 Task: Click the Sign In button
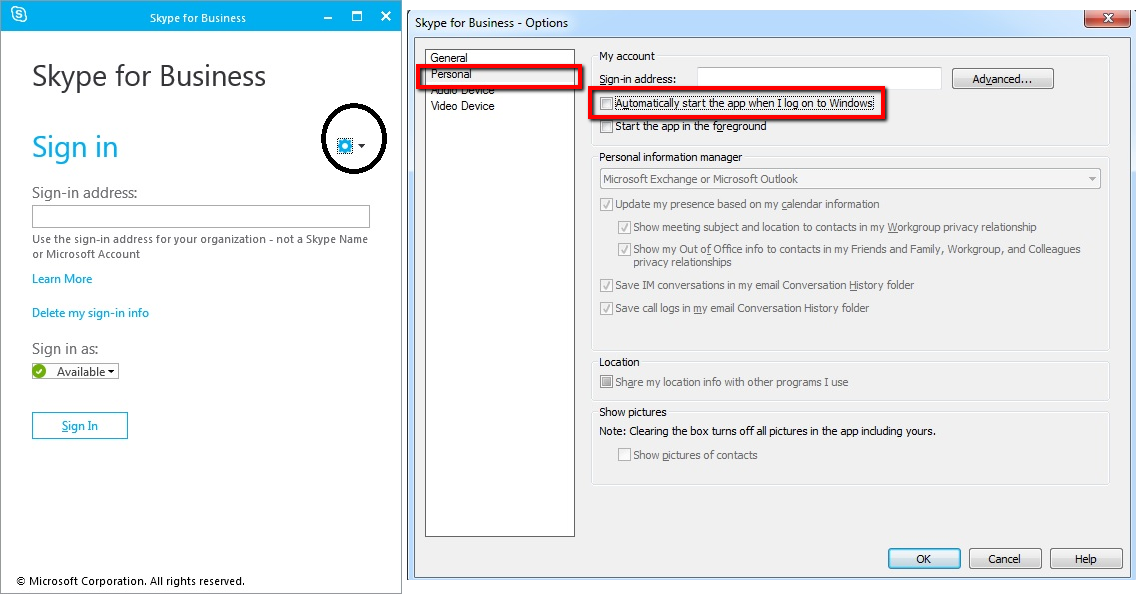tap(79, 426)
